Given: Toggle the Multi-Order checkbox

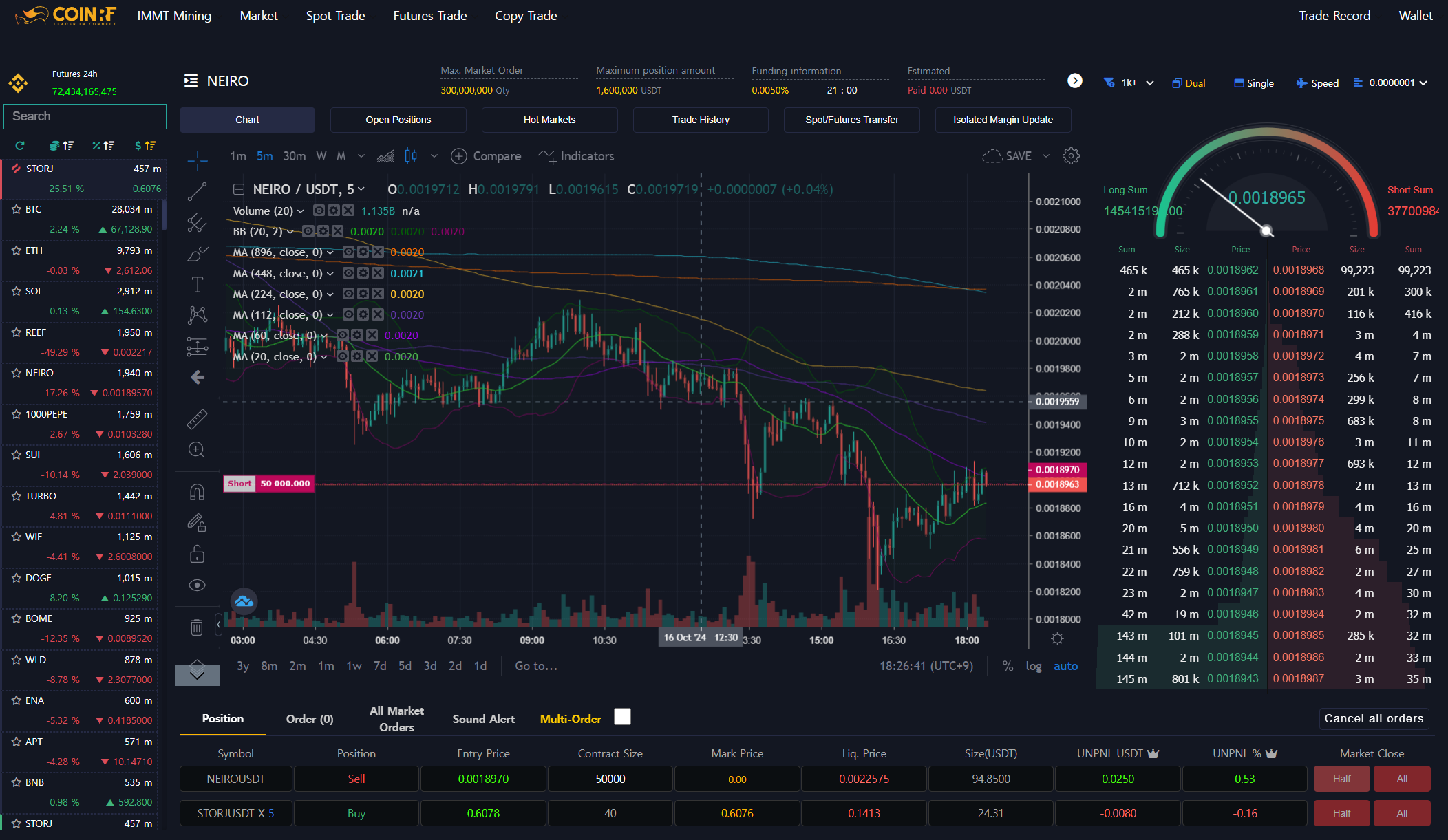Looking at the screenshot, I should coord(622,717).
